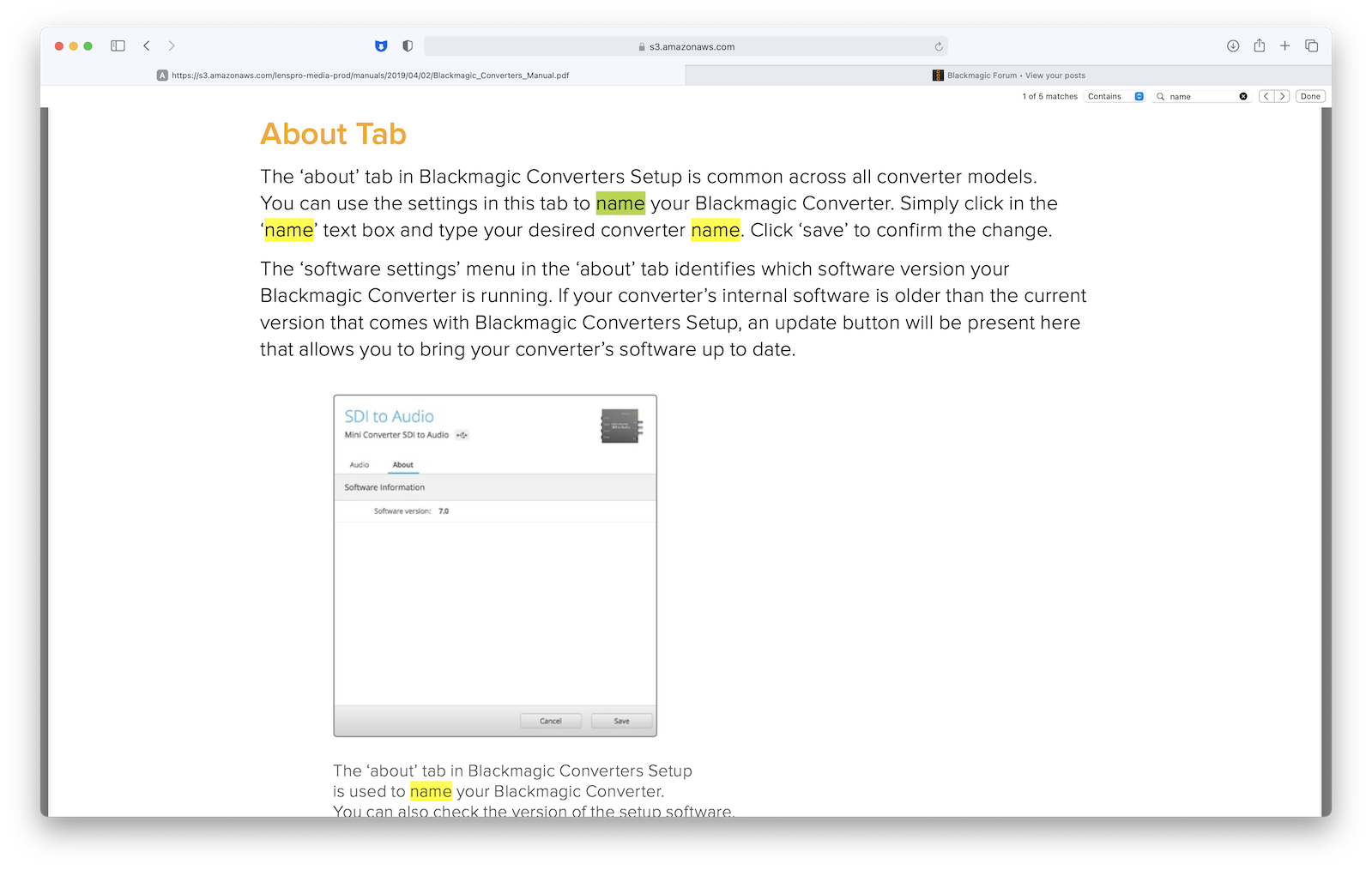
Task: Click the SDI to Audio dialog screenshot
Action: pyautogui.click(x=495, y=565)
